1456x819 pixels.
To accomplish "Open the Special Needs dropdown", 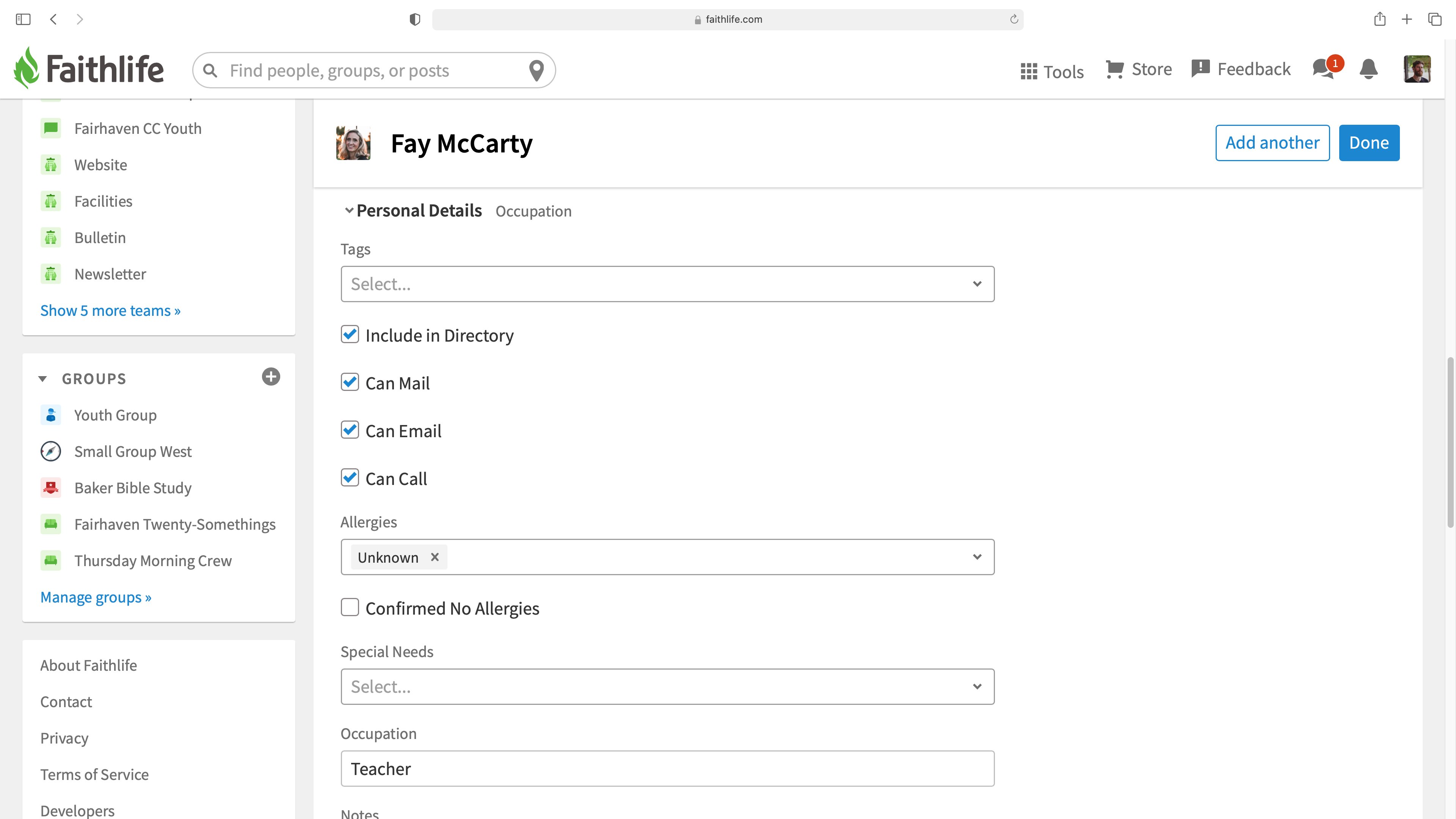I will [667, 687].
